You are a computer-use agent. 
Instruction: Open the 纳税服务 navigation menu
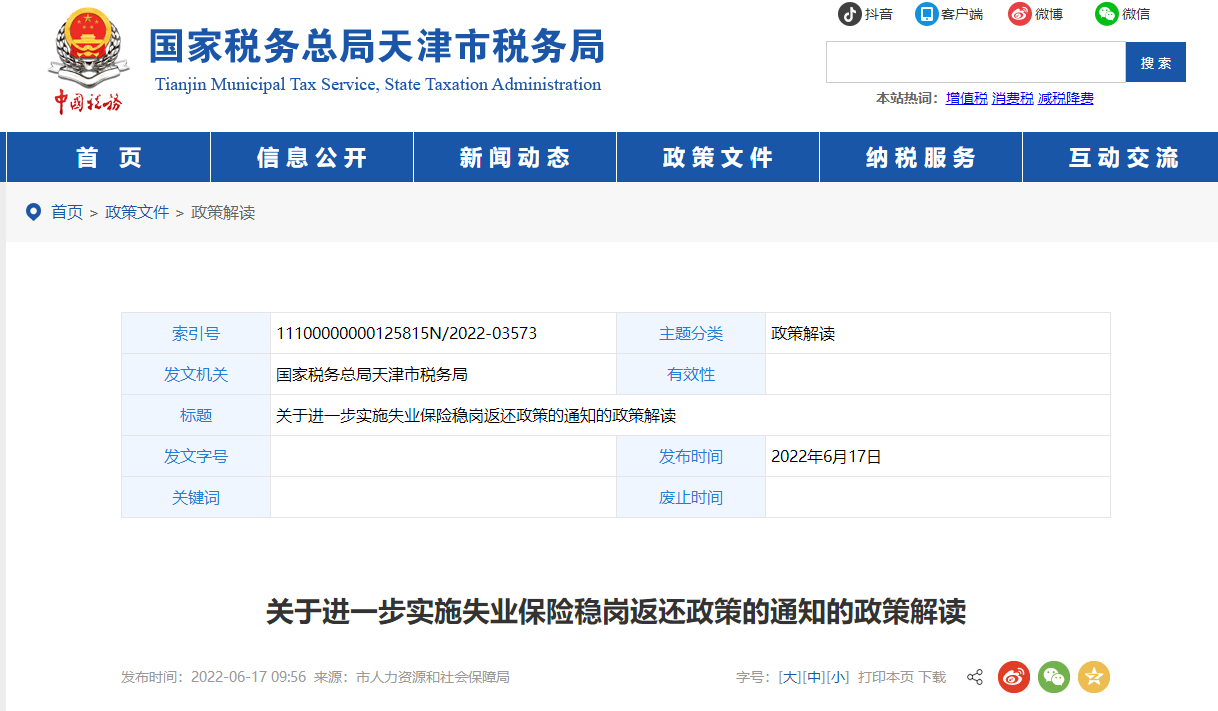(x=920, y=157)
